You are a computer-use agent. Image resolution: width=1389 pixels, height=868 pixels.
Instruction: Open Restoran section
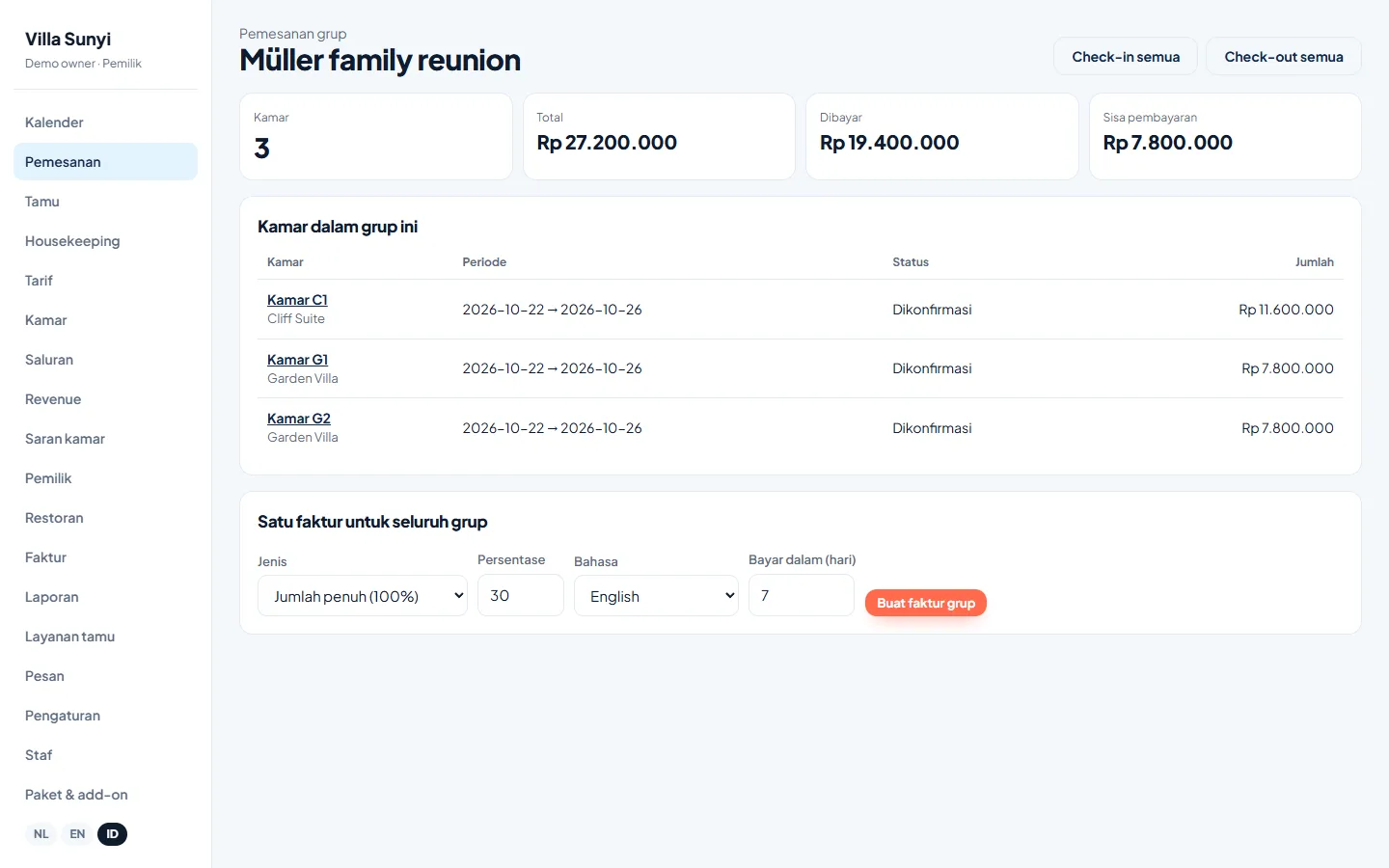[105, 518]
